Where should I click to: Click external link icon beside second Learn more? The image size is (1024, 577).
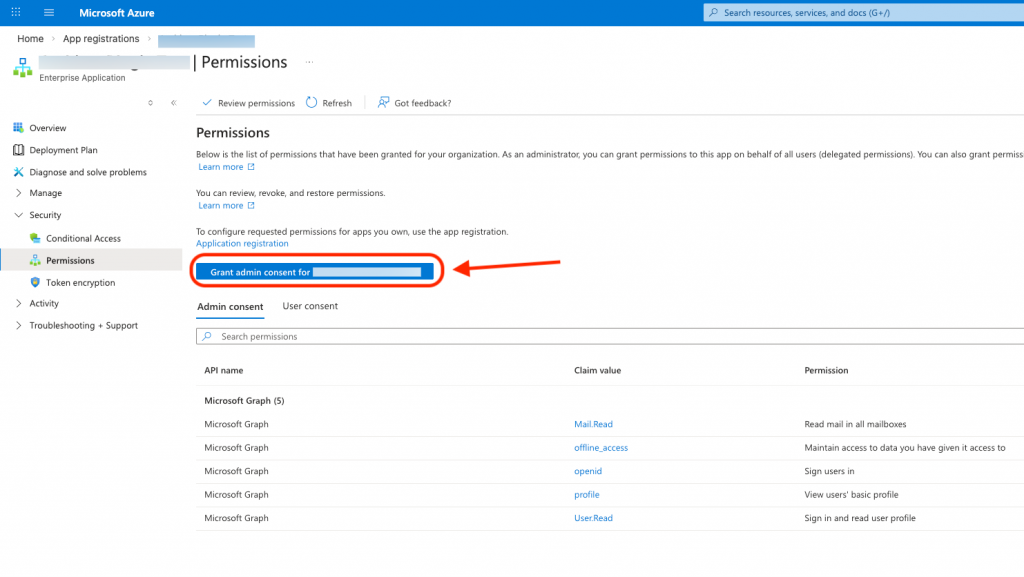(x=251, y=206)
